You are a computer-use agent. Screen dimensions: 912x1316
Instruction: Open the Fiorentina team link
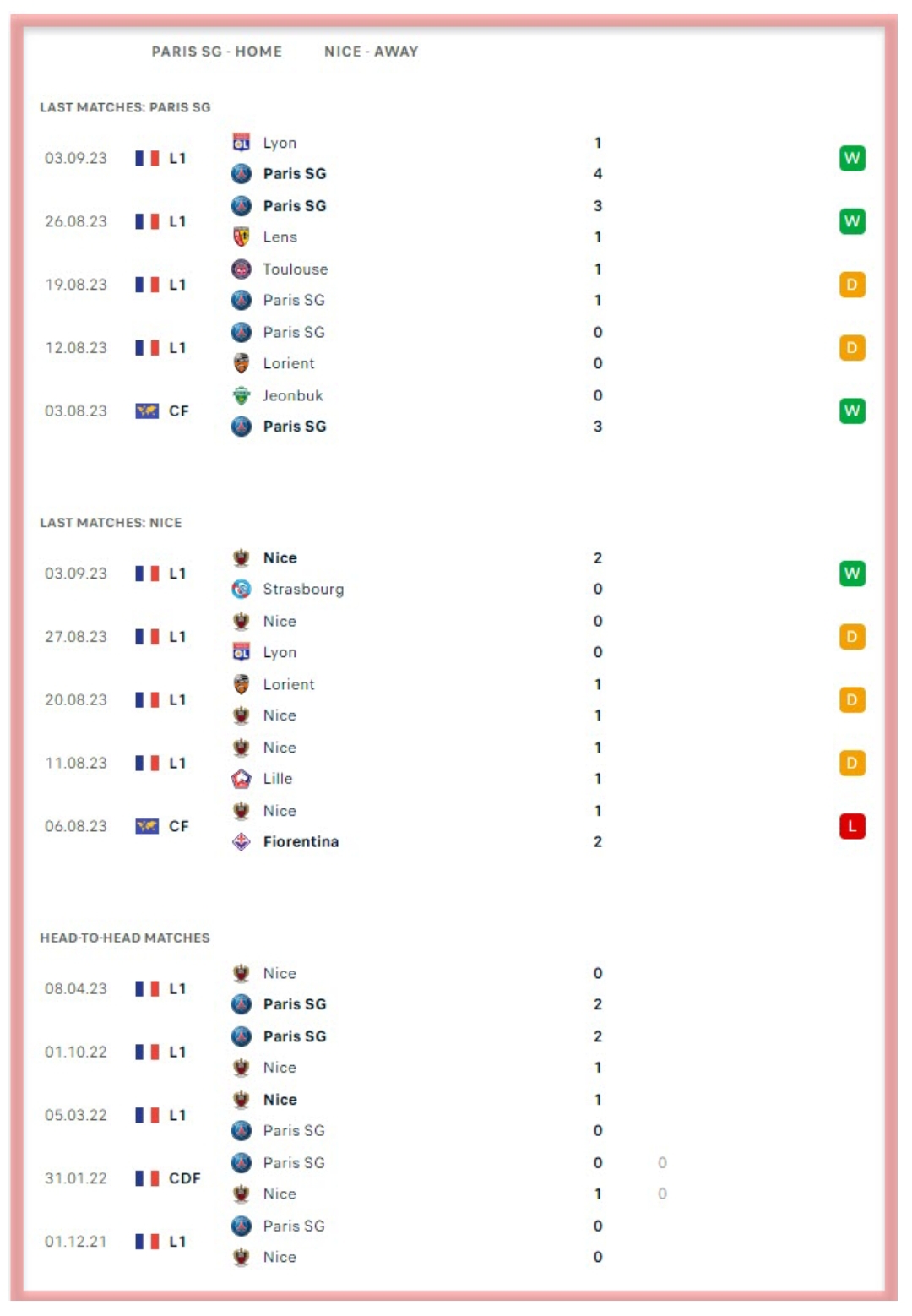301,841
